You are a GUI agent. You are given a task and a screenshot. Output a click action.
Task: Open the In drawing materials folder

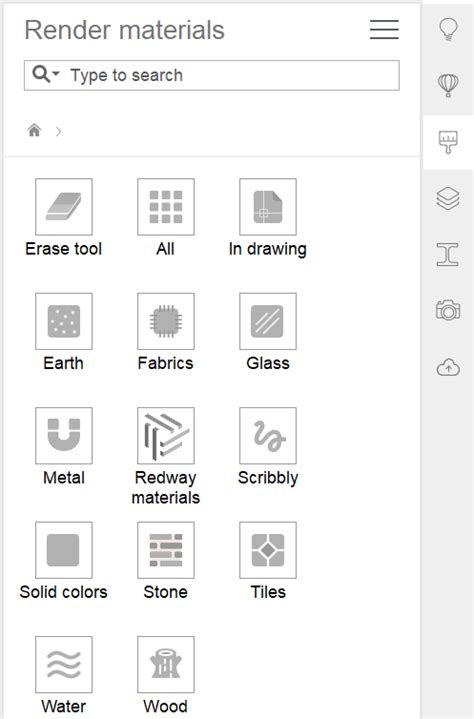268,207
